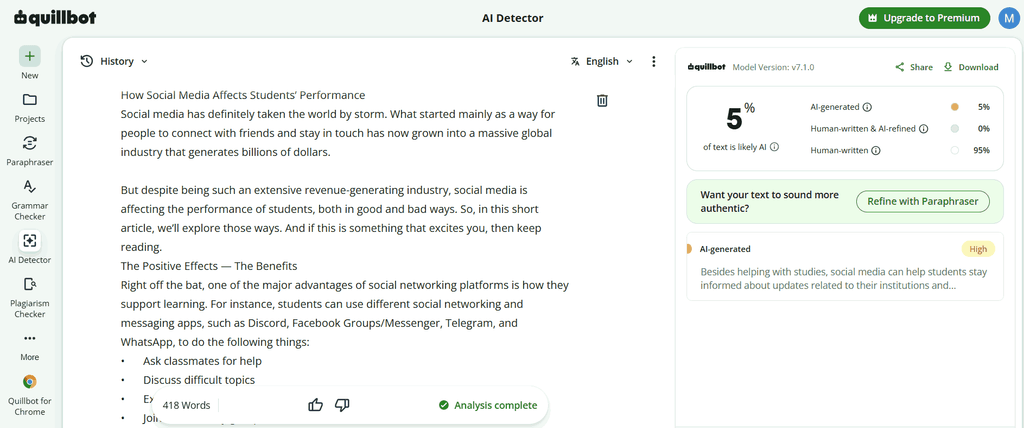Open the three-dot options menu
The image size is (1024, 428).
[654, 61]
